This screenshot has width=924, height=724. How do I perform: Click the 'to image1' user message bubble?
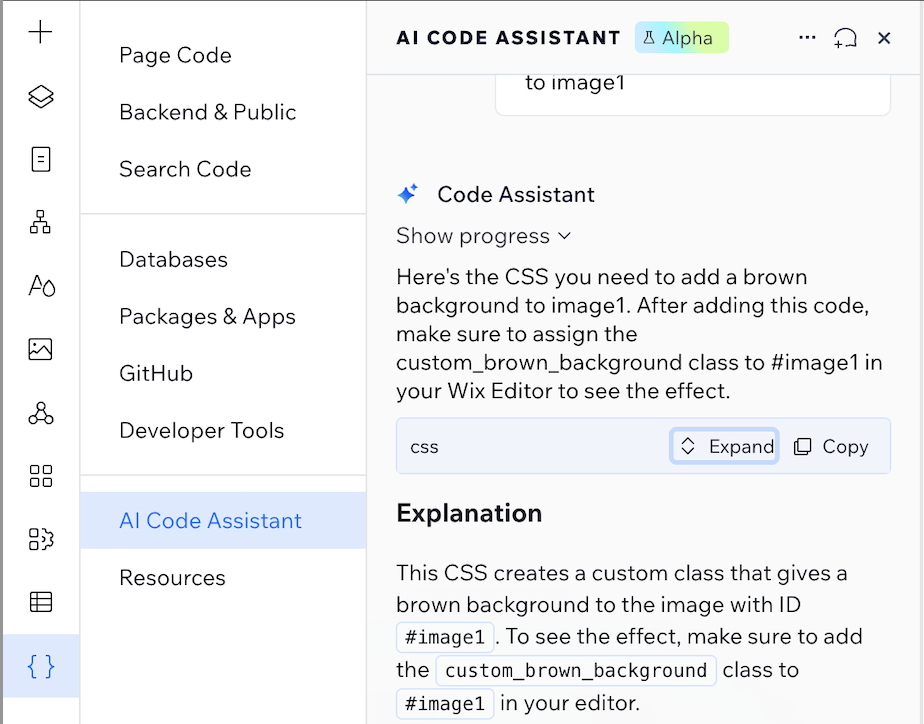tap(693, 95)
